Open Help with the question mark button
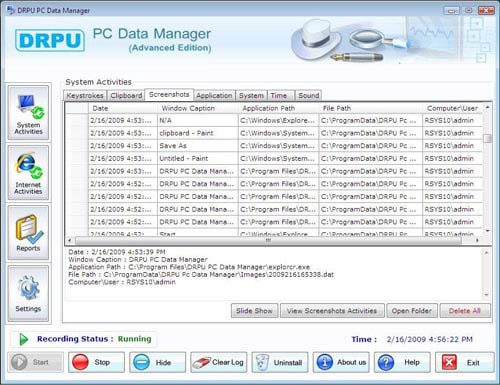The width and height of the screenshot is (500, 385). point(402,362)
